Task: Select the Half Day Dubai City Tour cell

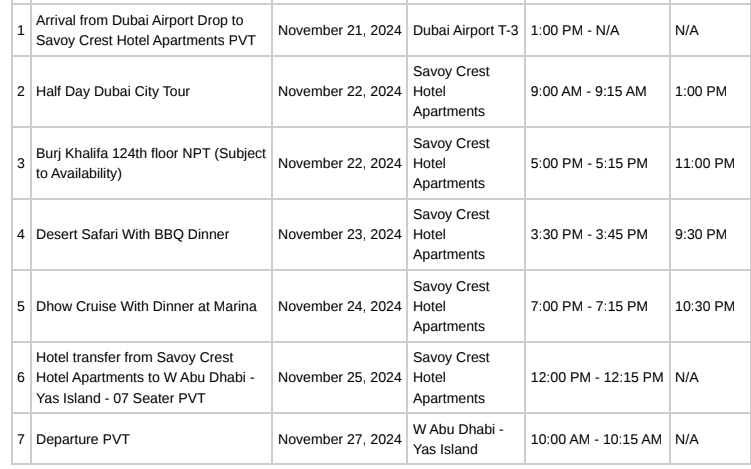Action: click(x=151, y=92)
